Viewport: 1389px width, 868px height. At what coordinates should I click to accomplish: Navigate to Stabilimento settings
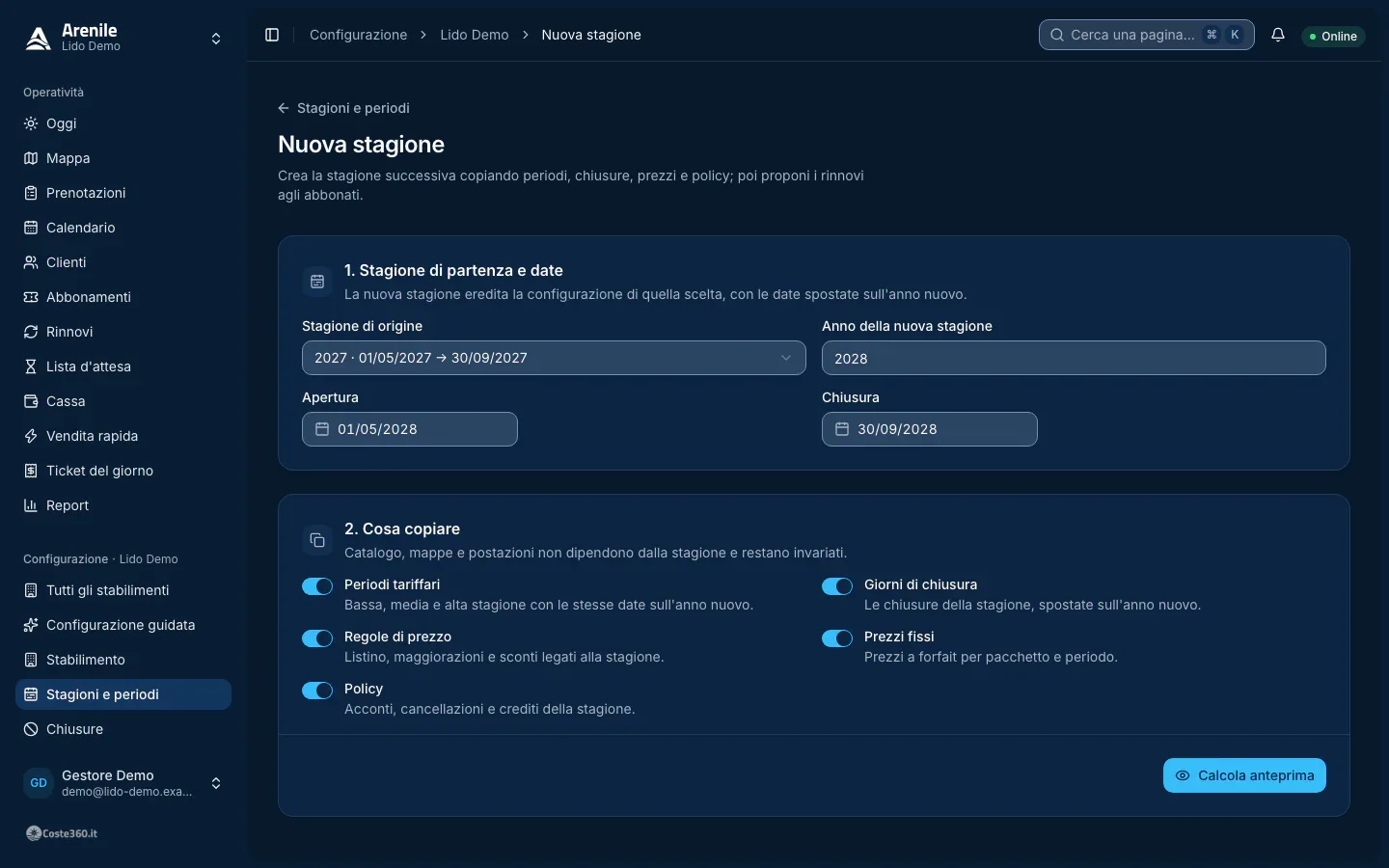coord(123,660)
